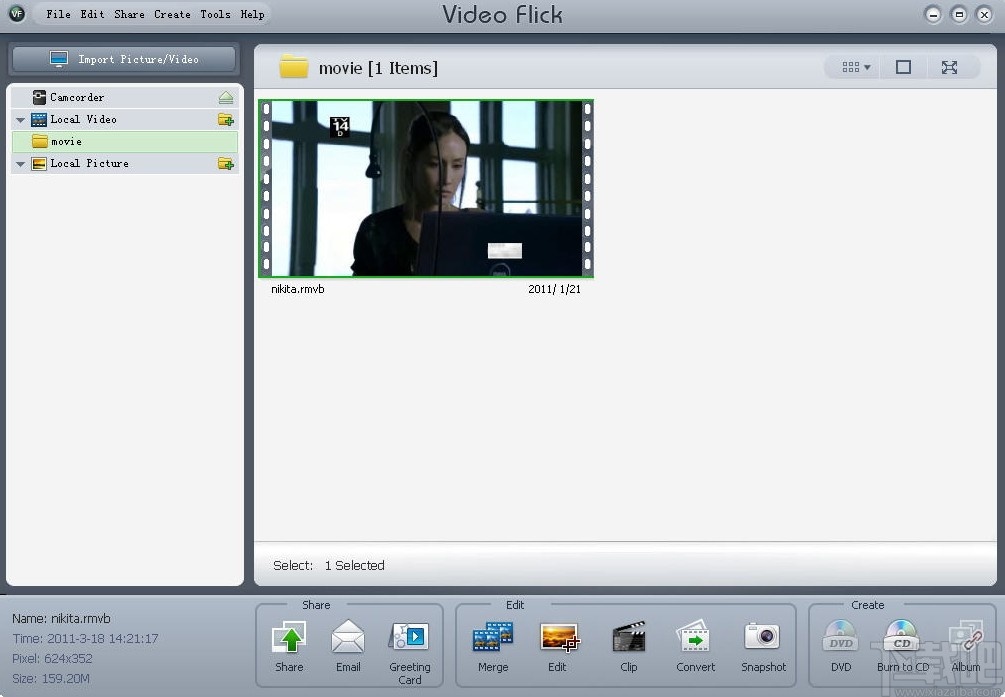The image size is (1005, 697).
Task: Add a folder to Local Video
Action: (226, 119)
